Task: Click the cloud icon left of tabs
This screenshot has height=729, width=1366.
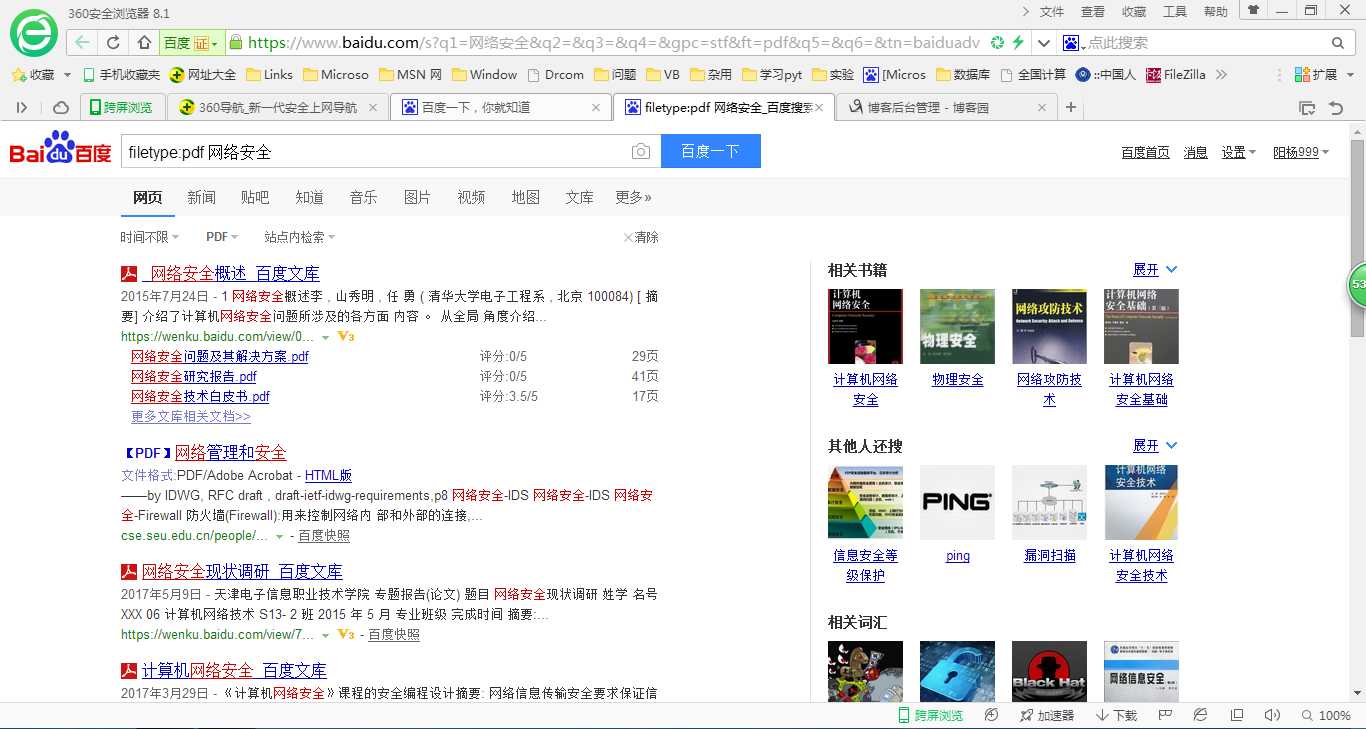Action: tap(61, 107)
